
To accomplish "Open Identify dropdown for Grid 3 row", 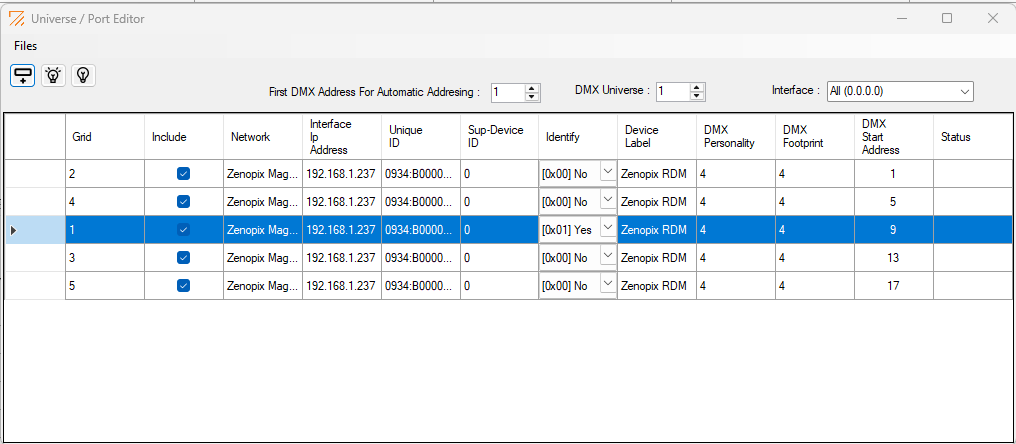I will point(608,256).
